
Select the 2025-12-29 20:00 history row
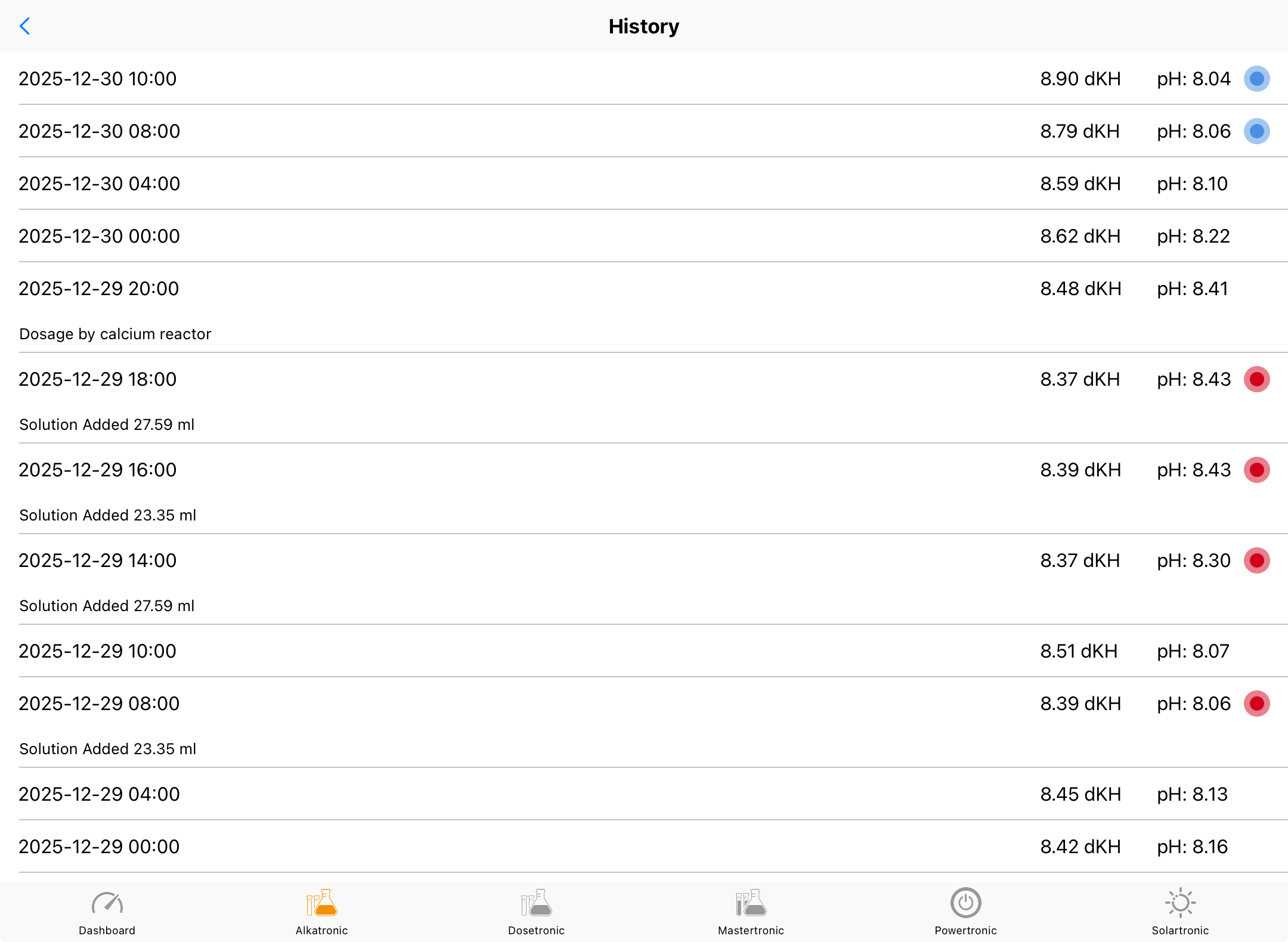click(x=99, y=289)
